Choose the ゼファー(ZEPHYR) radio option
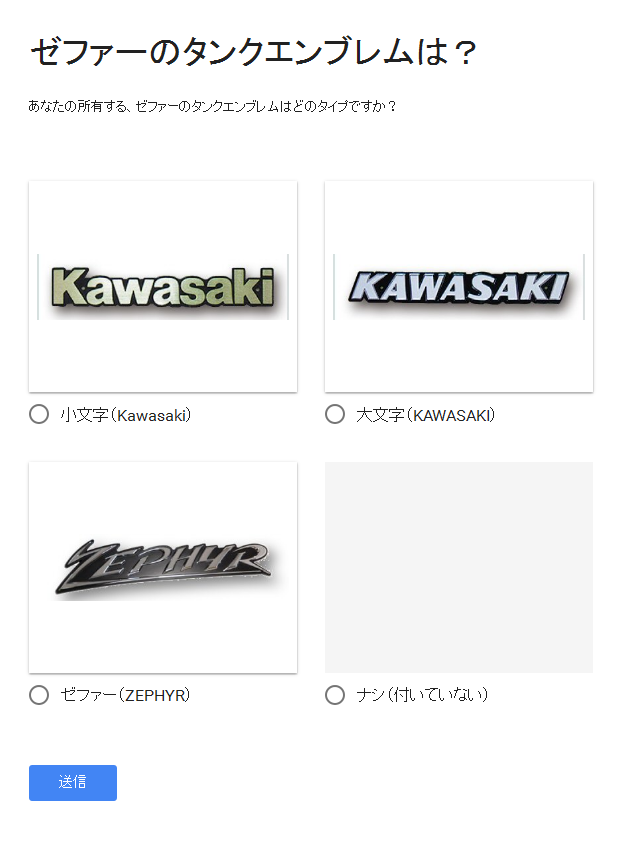Viewport: 629px width, 843px height. [39, 695]
